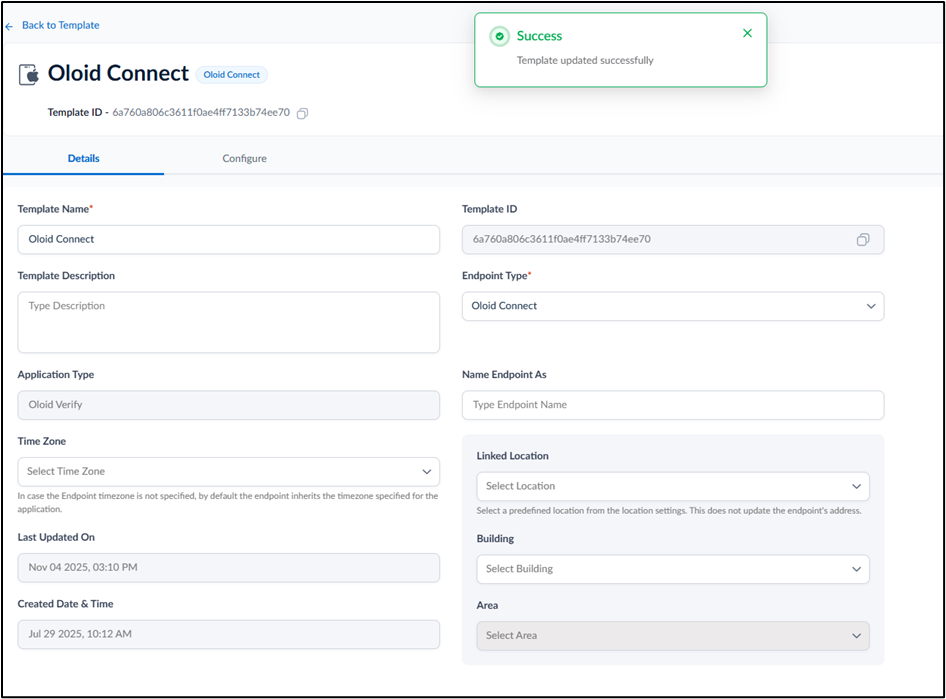Image resolution: width=946 pixels, height=699 pixels.
Task: Expand the Select Time Zone dropdown
Action: pos(229,472)
